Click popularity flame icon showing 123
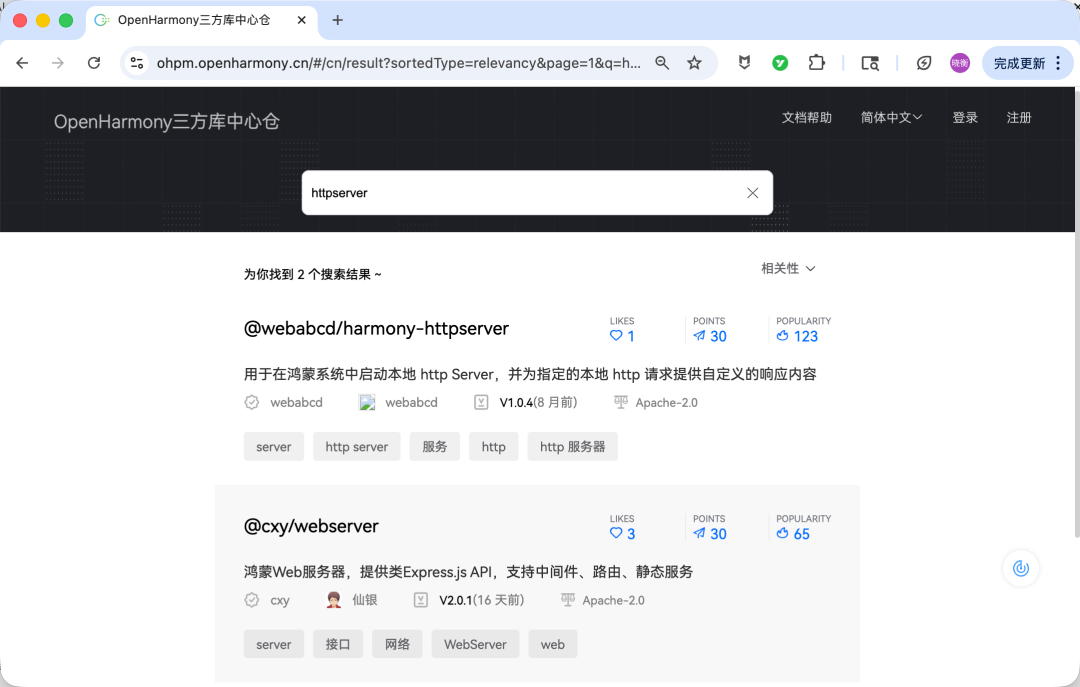 click(x=782, y=336)
